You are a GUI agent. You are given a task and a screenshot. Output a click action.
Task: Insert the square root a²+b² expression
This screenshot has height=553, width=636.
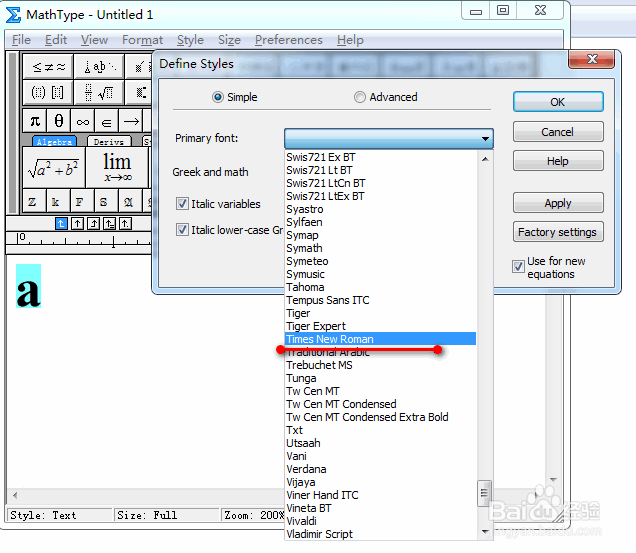tap(54, 168)
